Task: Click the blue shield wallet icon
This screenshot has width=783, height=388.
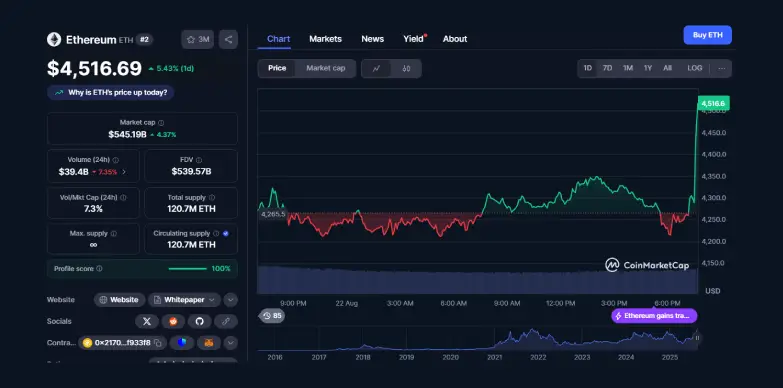Action: click(182, 343)
